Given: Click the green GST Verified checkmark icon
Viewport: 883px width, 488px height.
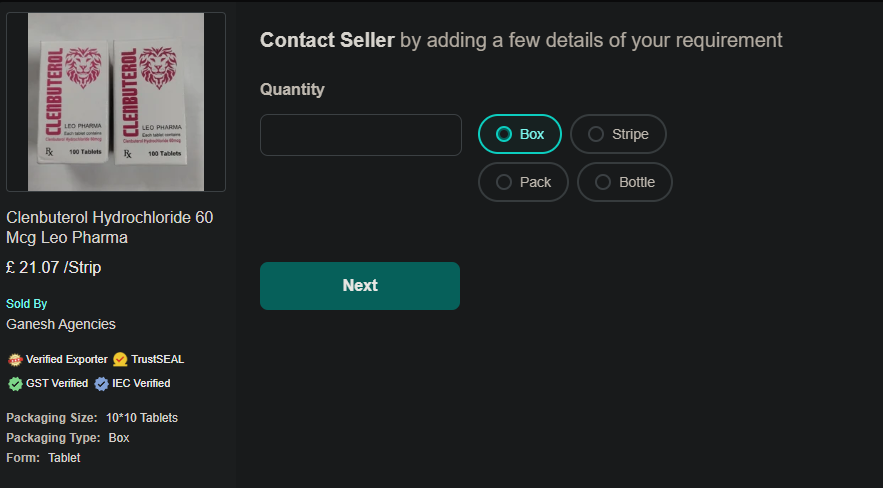Looking at the screenshot, I should (x=15, y=383).
